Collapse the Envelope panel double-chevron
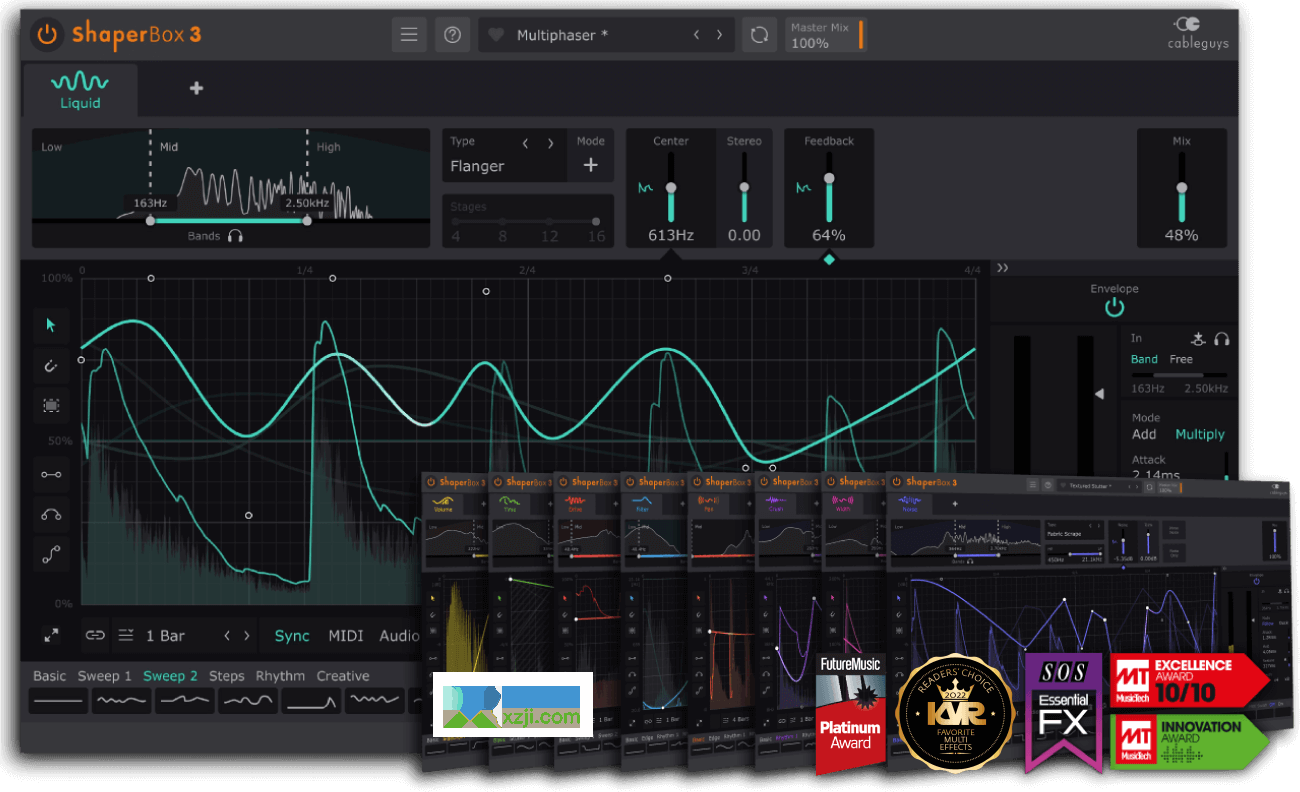Screen dimensions: 1300x792 [1003, 268]
